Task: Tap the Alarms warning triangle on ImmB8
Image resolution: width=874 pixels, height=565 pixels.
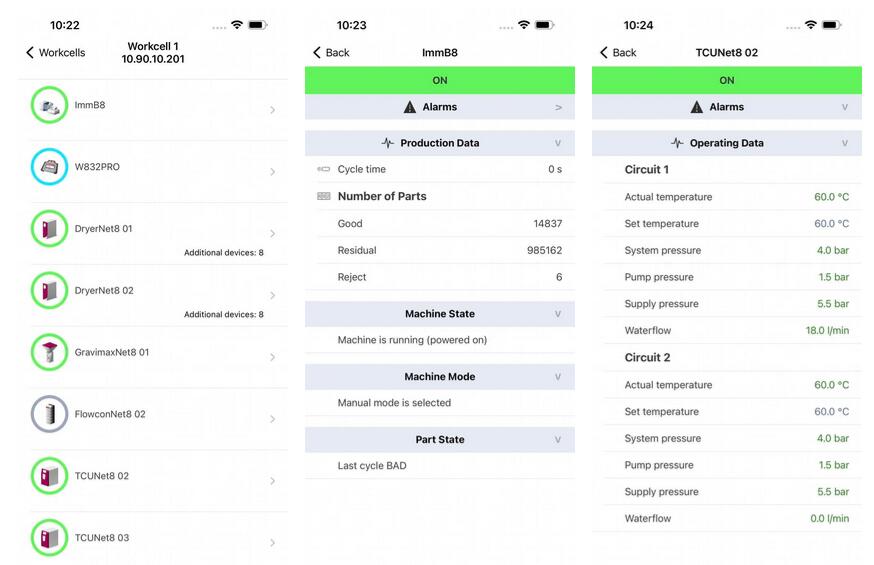Action: coord(410,107)
